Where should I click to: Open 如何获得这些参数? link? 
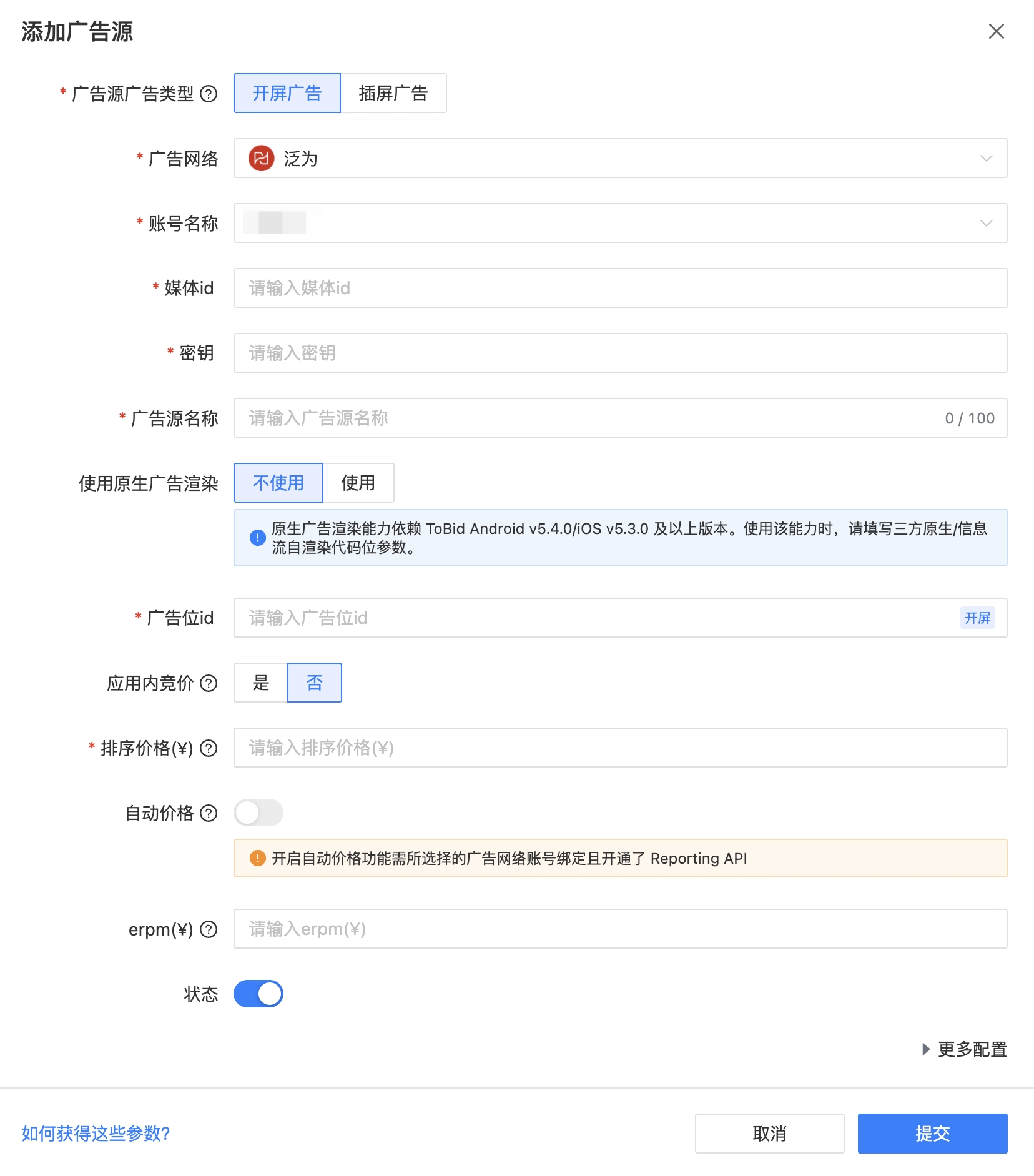point(96,1134)
